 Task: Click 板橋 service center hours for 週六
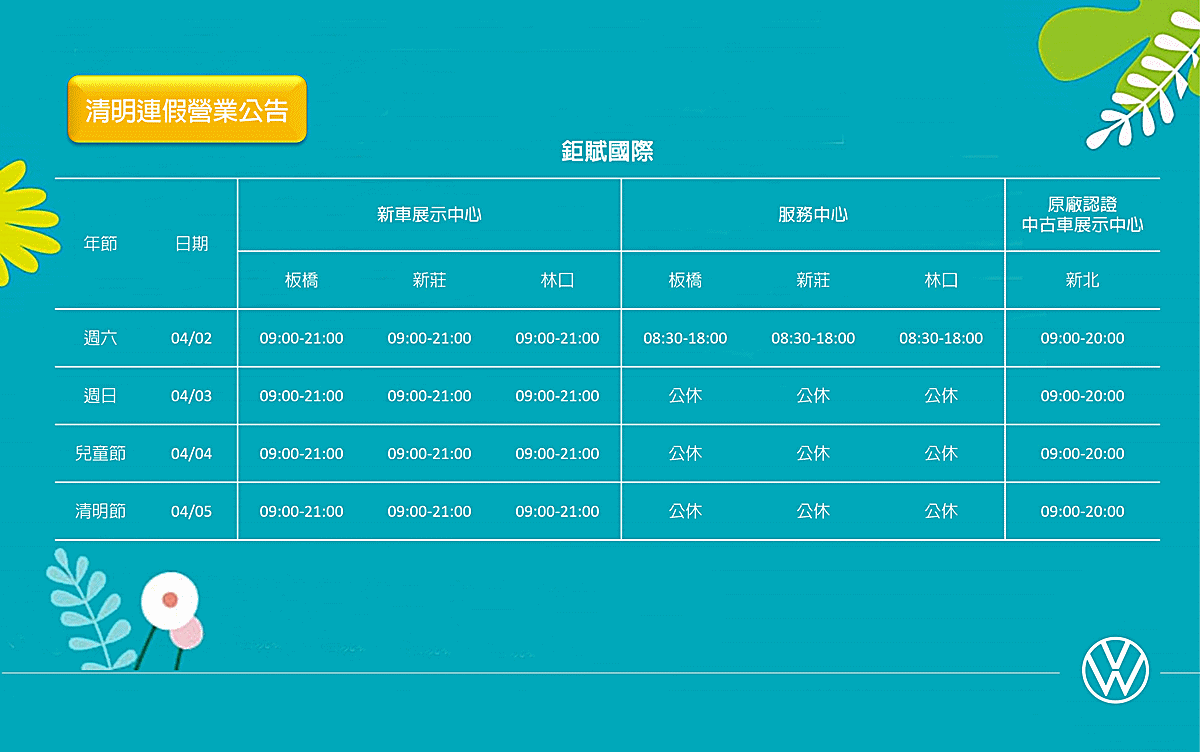tap(685, 338)
